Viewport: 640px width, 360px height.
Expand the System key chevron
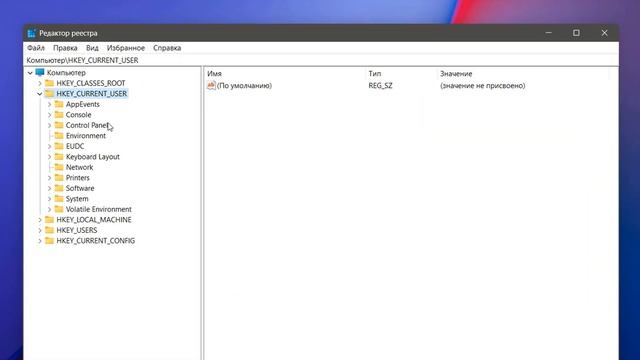[x=49, y=199]
